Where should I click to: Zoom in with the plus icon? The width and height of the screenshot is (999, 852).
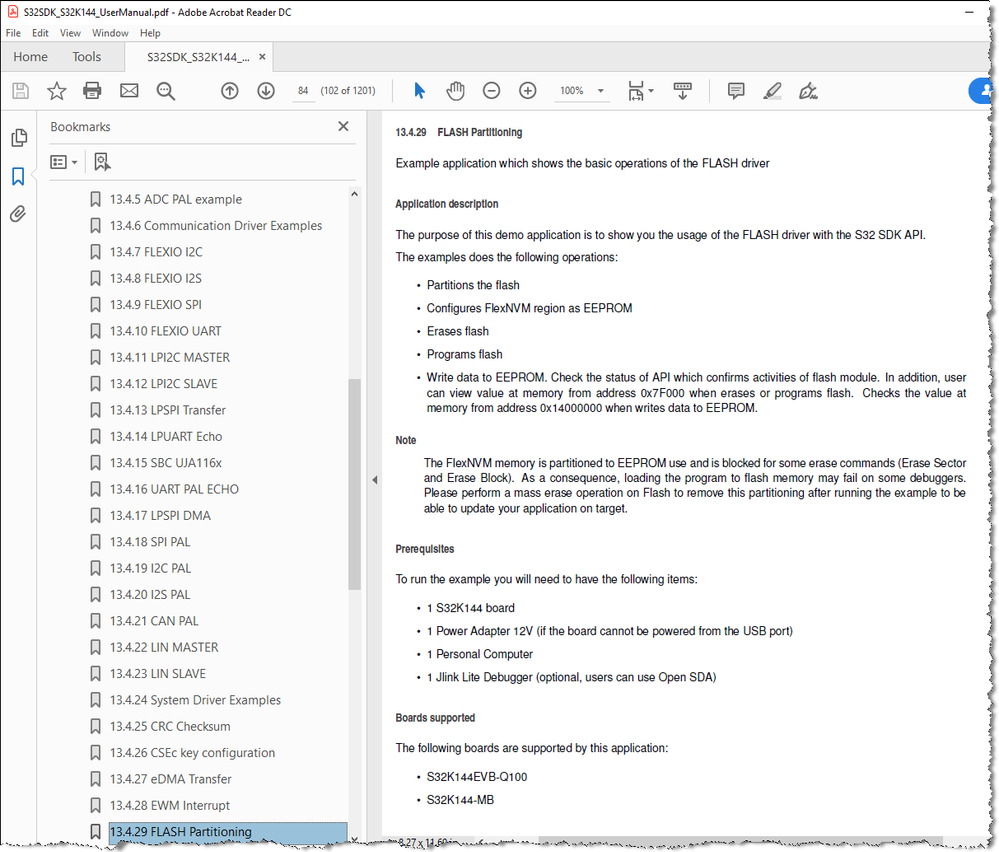[x=528, y=91]
